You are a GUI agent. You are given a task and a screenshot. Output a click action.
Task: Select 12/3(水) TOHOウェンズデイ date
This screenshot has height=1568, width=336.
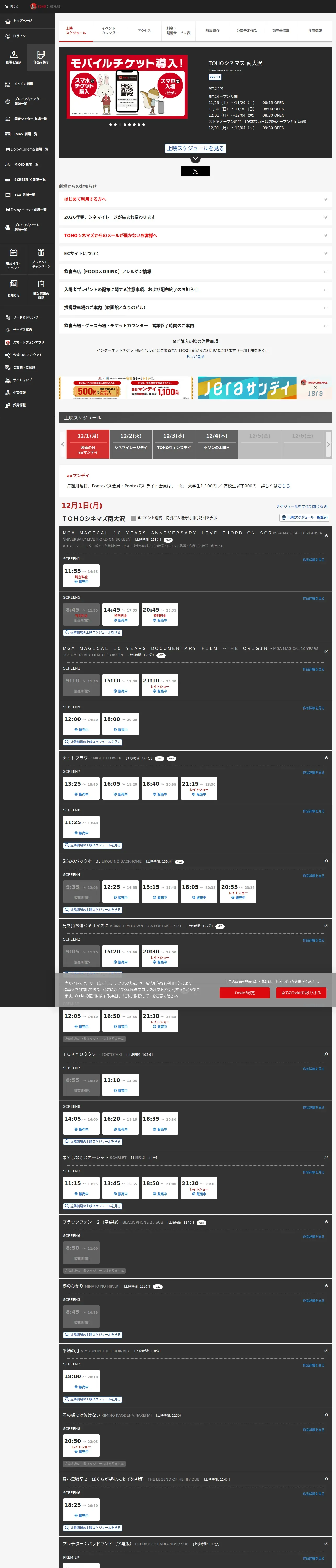pyautogui.click(x=174, y=444)
